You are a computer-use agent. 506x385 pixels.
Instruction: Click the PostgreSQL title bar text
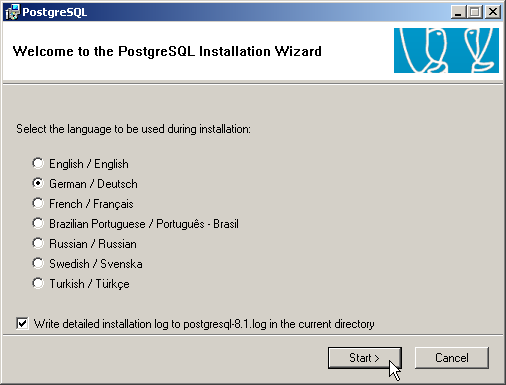pos(55,12)
